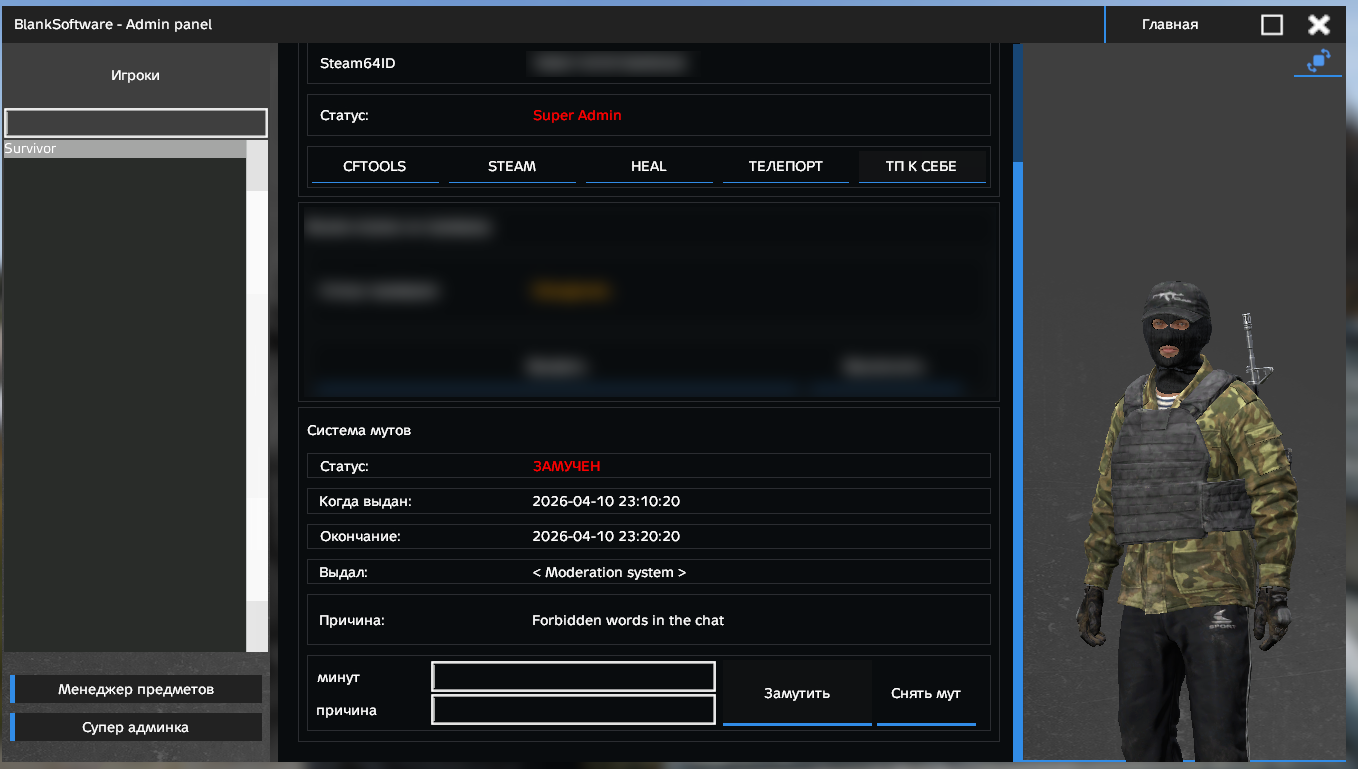
Task: Click the Система мутов heading
Action: pyautogui.click(x=359, y=430)
